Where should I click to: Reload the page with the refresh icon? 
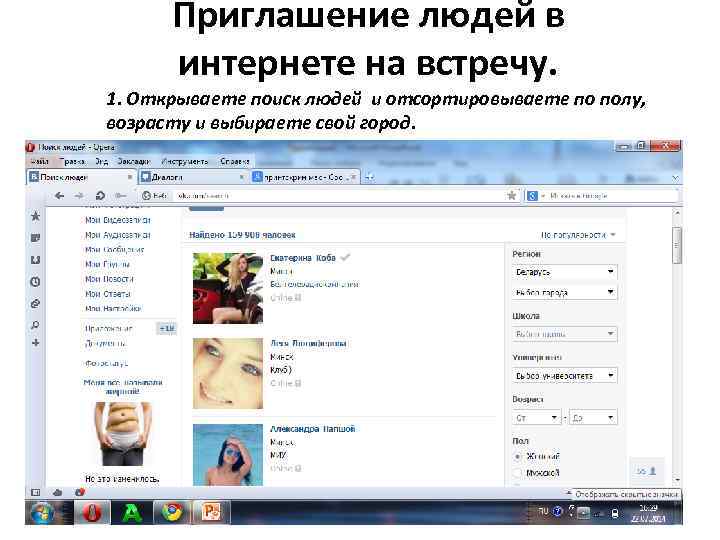coord(100,196)
